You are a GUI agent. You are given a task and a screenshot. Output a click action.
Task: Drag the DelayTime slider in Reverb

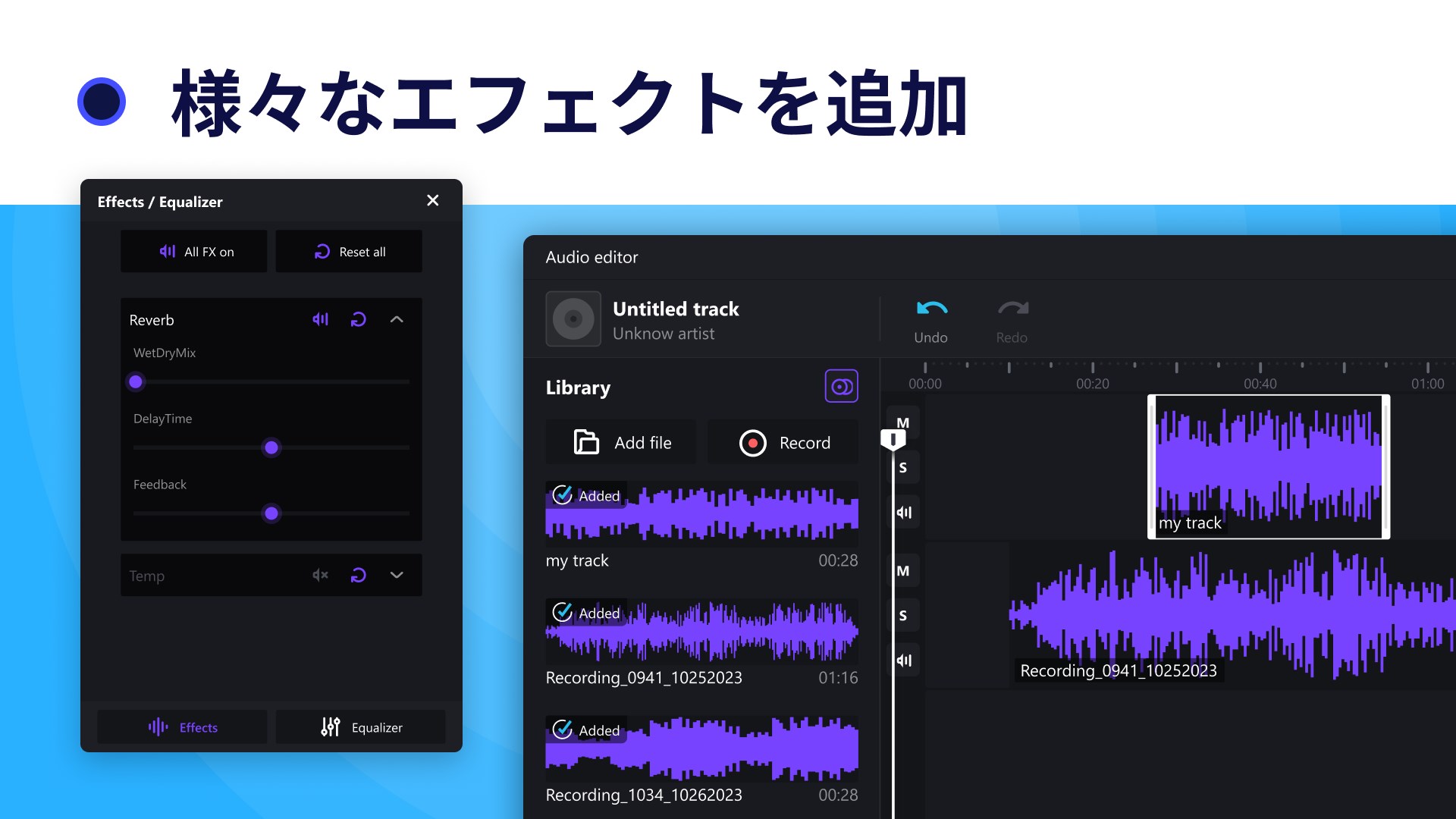tap(271, 447)
